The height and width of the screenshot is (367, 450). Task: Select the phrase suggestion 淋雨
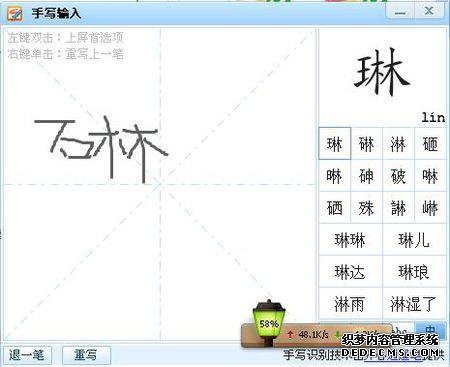pyautogui.click(x=350, y=304)
